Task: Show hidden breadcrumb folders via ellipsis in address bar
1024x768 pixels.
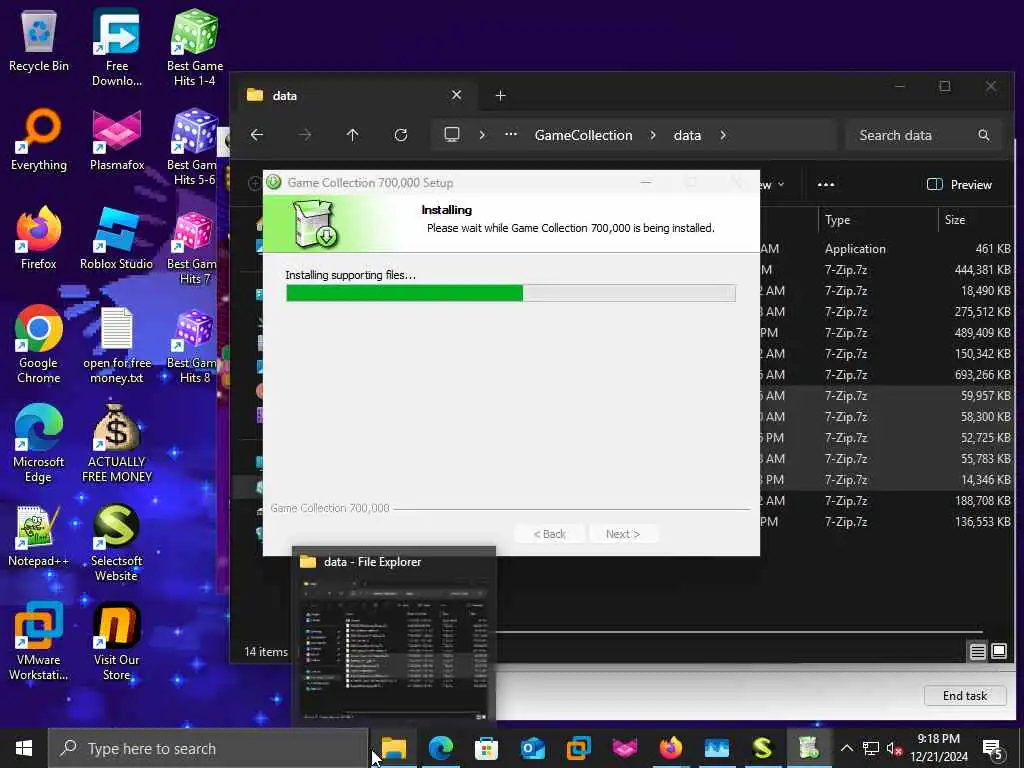Action: [x=511, y=135]
